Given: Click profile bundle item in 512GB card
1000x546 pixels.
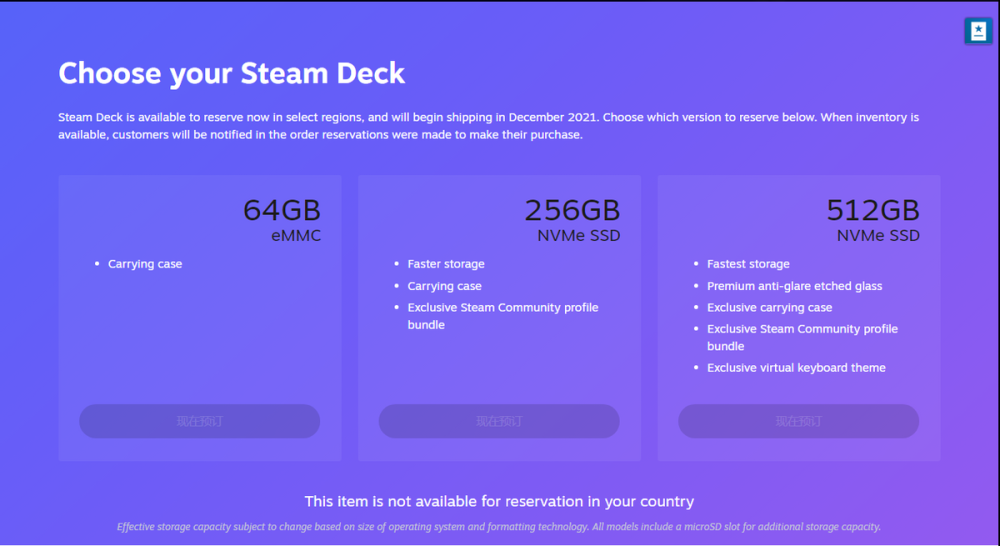Looking at the screenshot, I should pyautogui.click(x=802, y=337).
